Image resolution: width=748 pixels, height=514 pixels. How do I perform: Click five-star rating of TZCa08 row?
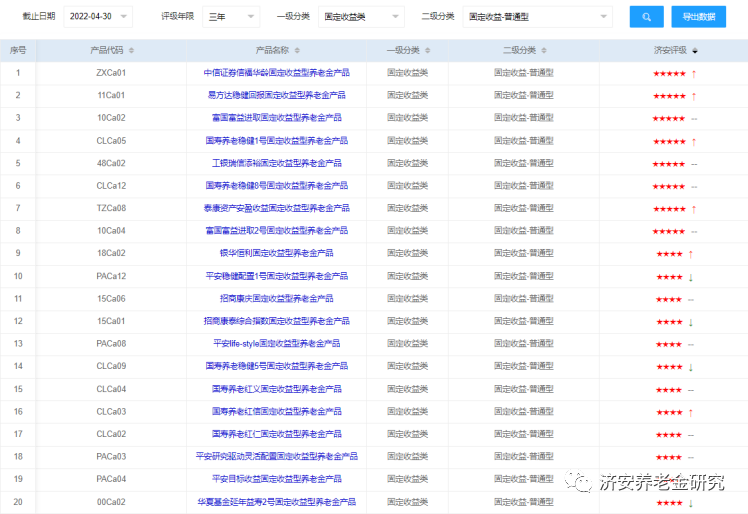[x=669, y=209]
